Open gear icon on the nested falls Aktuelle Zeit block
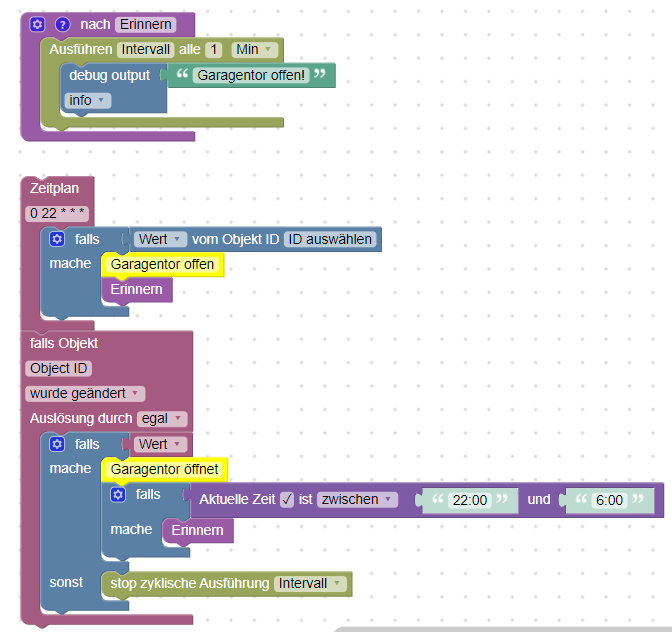This screenshot has width=672, height=632. pyautogui.click(x=118, y=495)
